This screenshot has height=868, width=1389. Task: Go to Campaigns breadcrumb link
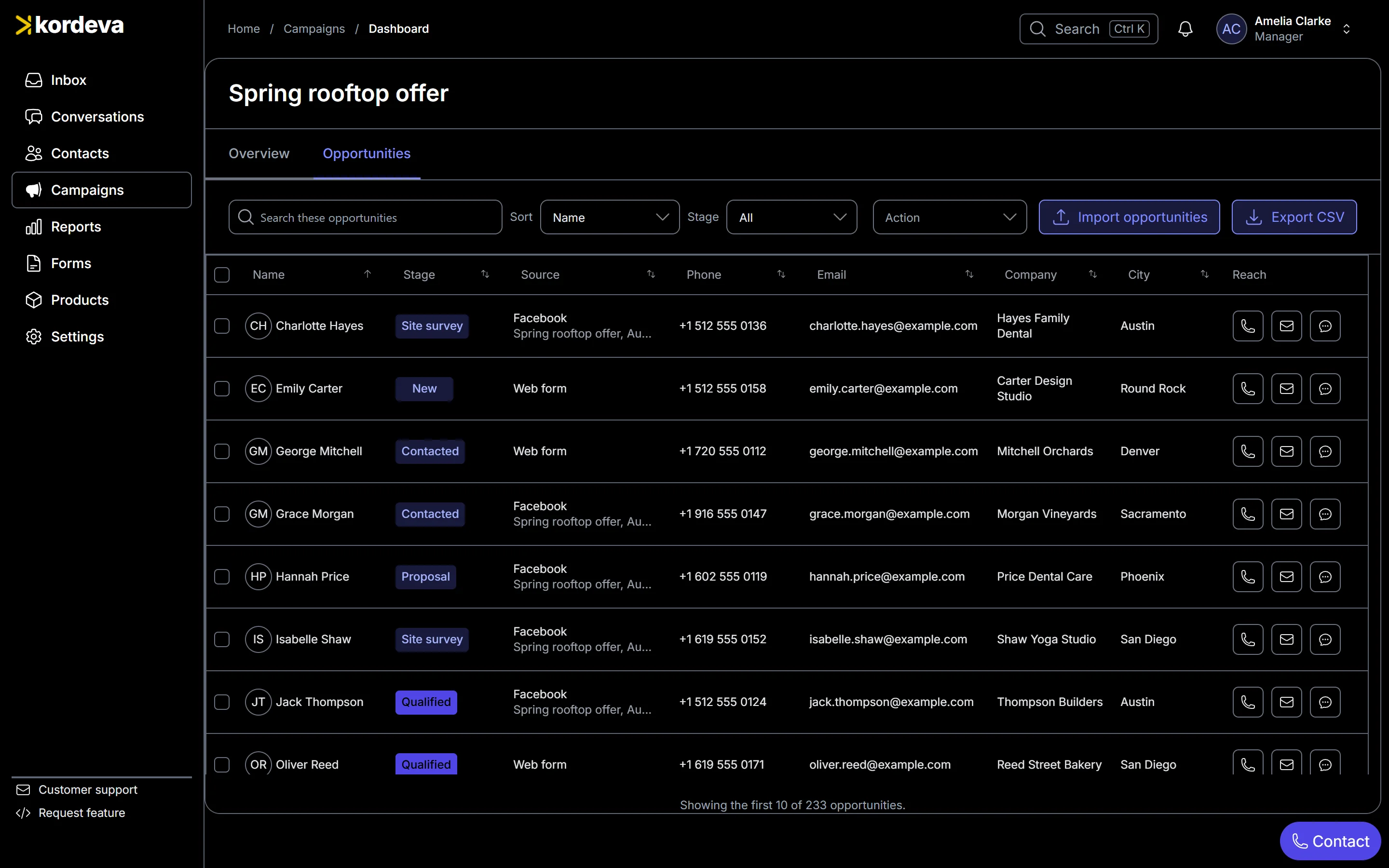pos(314,29)
